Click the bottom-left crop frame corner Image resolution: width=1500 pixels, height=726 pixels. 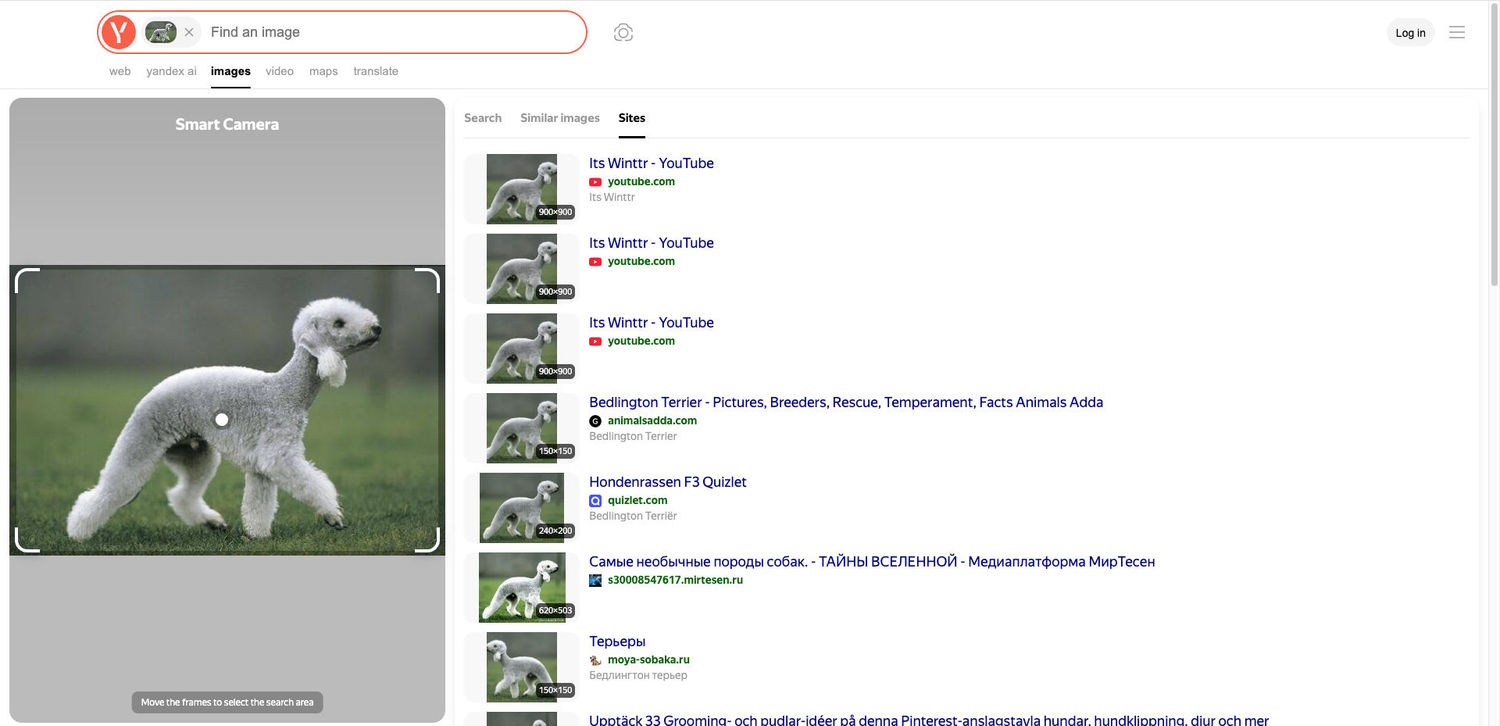click(26, 540)
